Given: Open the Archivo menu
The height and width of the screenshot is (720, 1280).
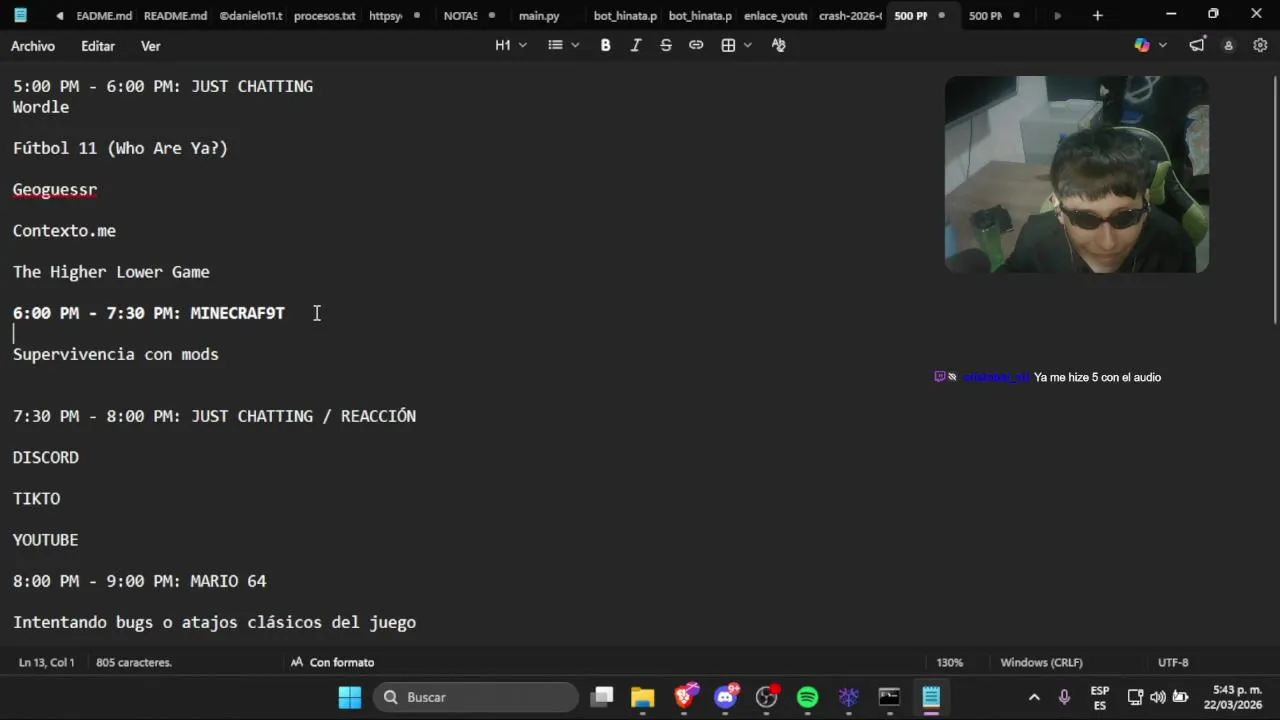Looking at the screenshot, I should (33, 46).
